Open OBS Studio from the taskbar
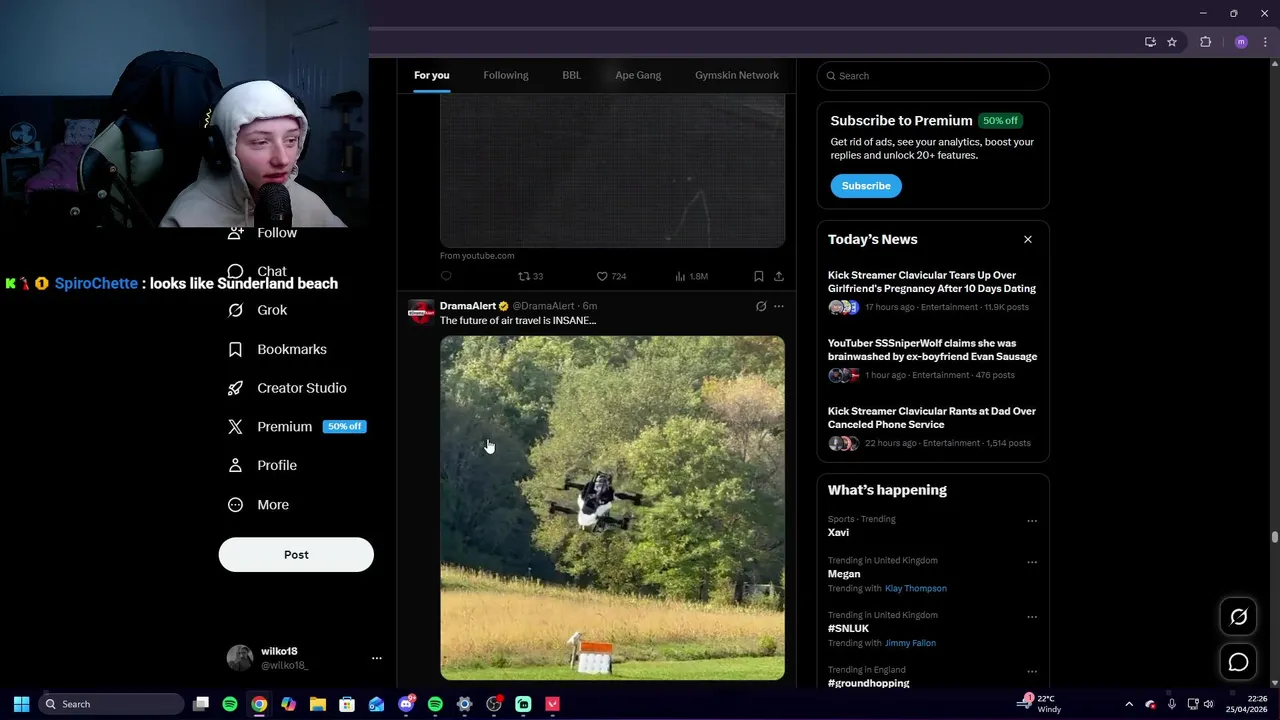1280x720 pixels. click(494, 704)
